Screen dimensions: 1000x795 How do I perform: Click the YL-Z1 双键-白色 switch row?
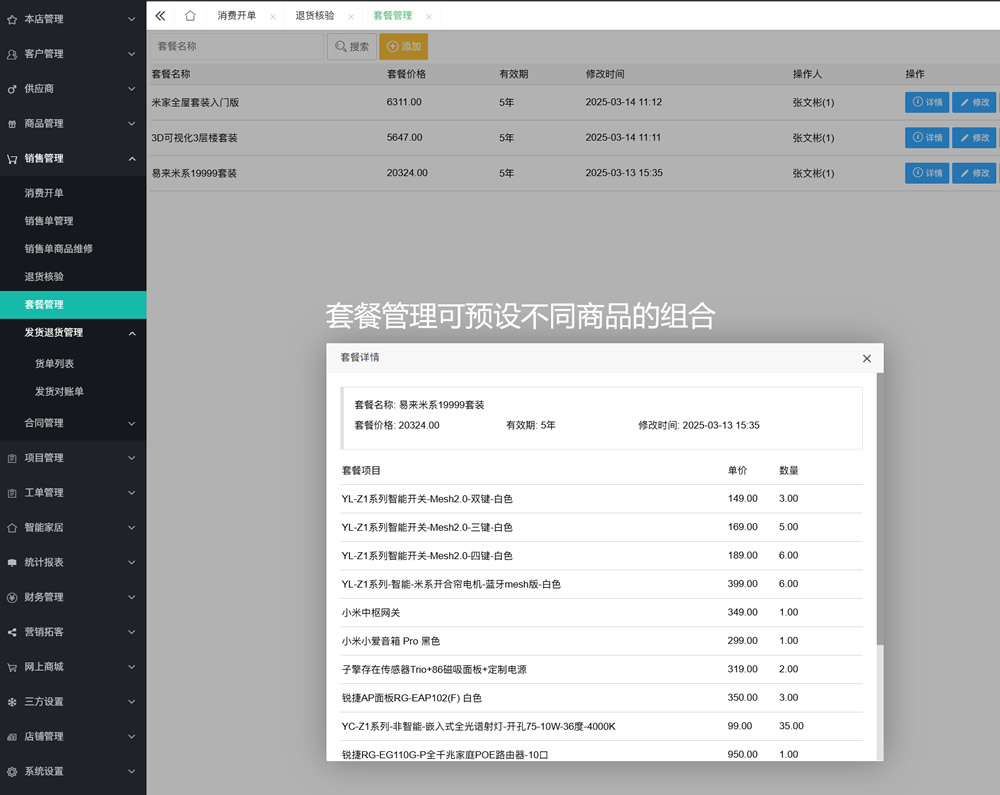602,499
